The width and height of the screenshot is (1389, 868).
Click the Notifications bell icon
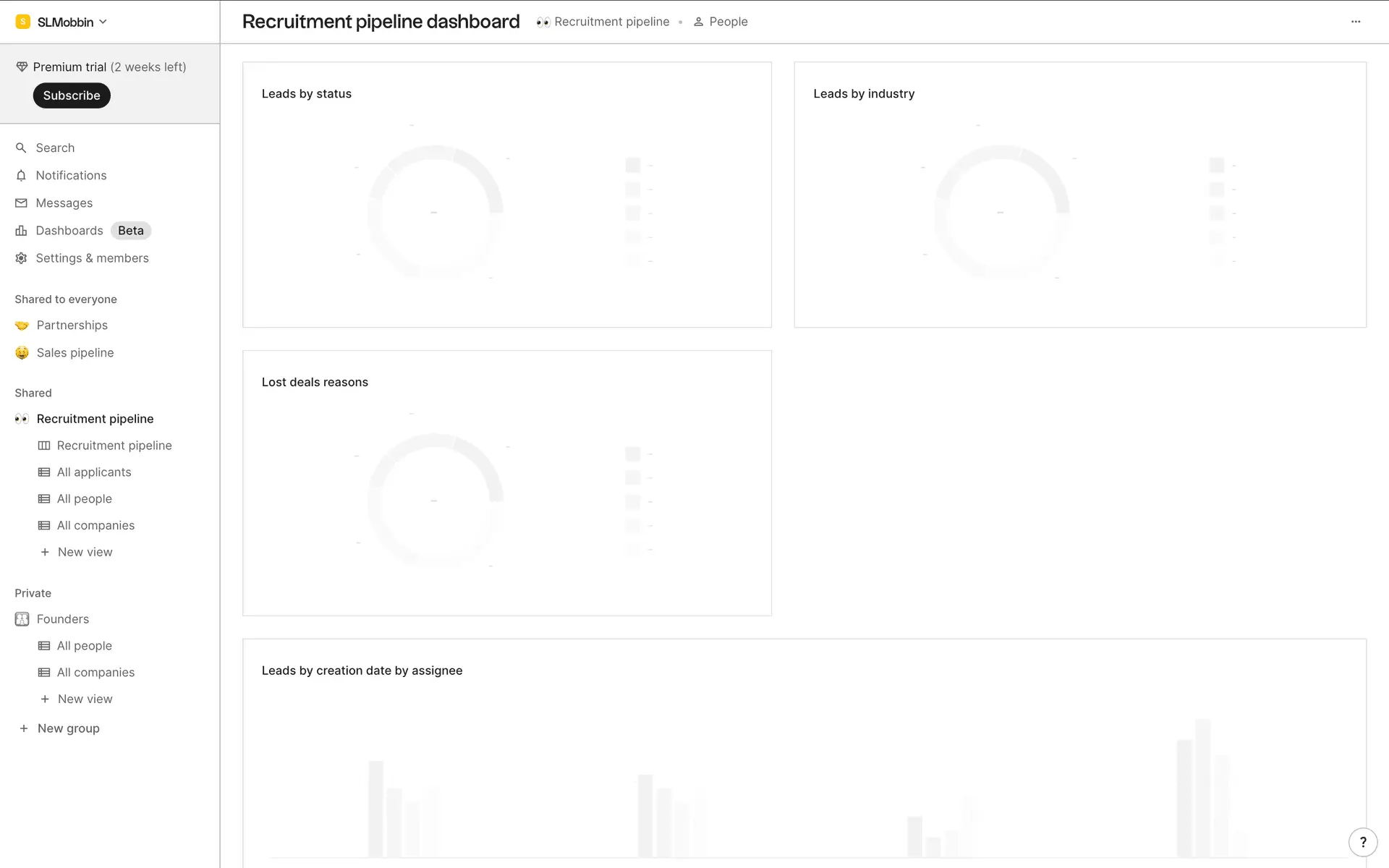[x=21, y=175]
